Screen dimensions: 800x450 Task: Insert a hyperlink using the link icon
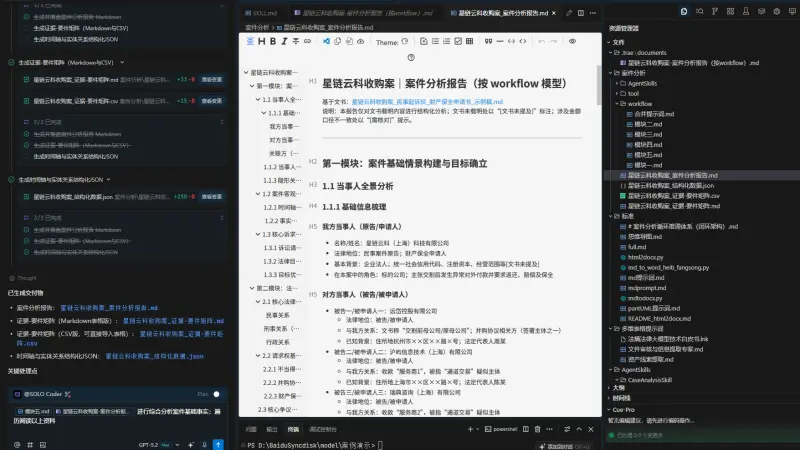[x=307, y=41]
